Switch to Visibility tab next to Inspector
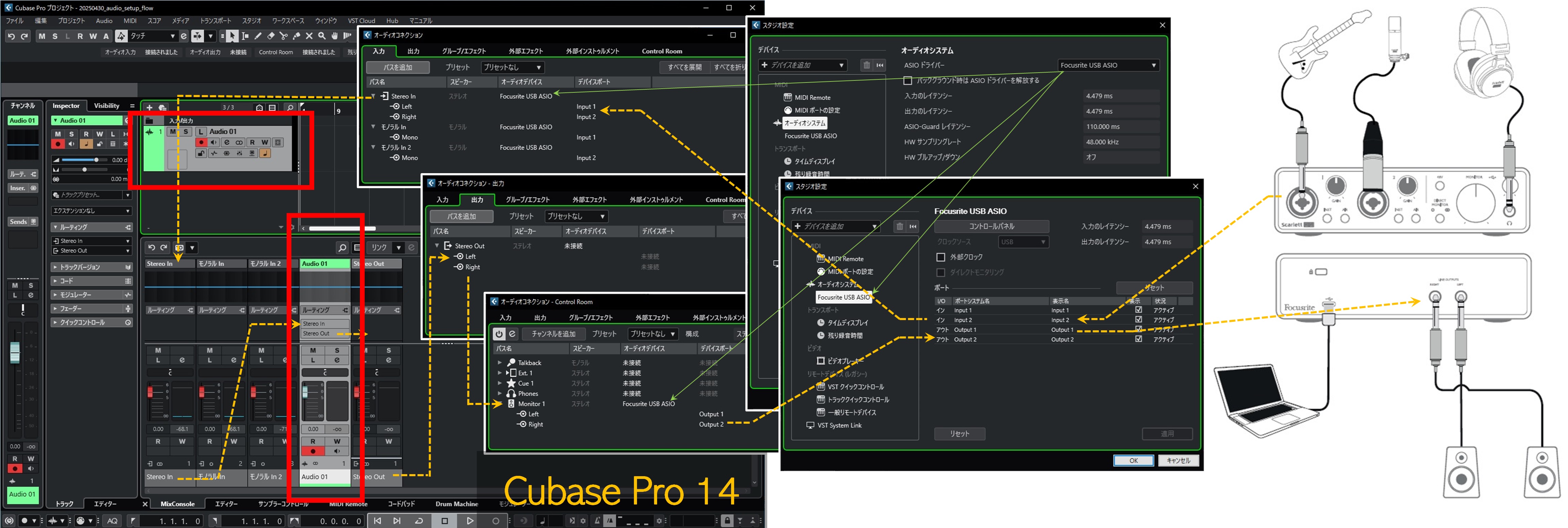Image resolution: width=1568 pixels, height=528 pixels. 107,106
